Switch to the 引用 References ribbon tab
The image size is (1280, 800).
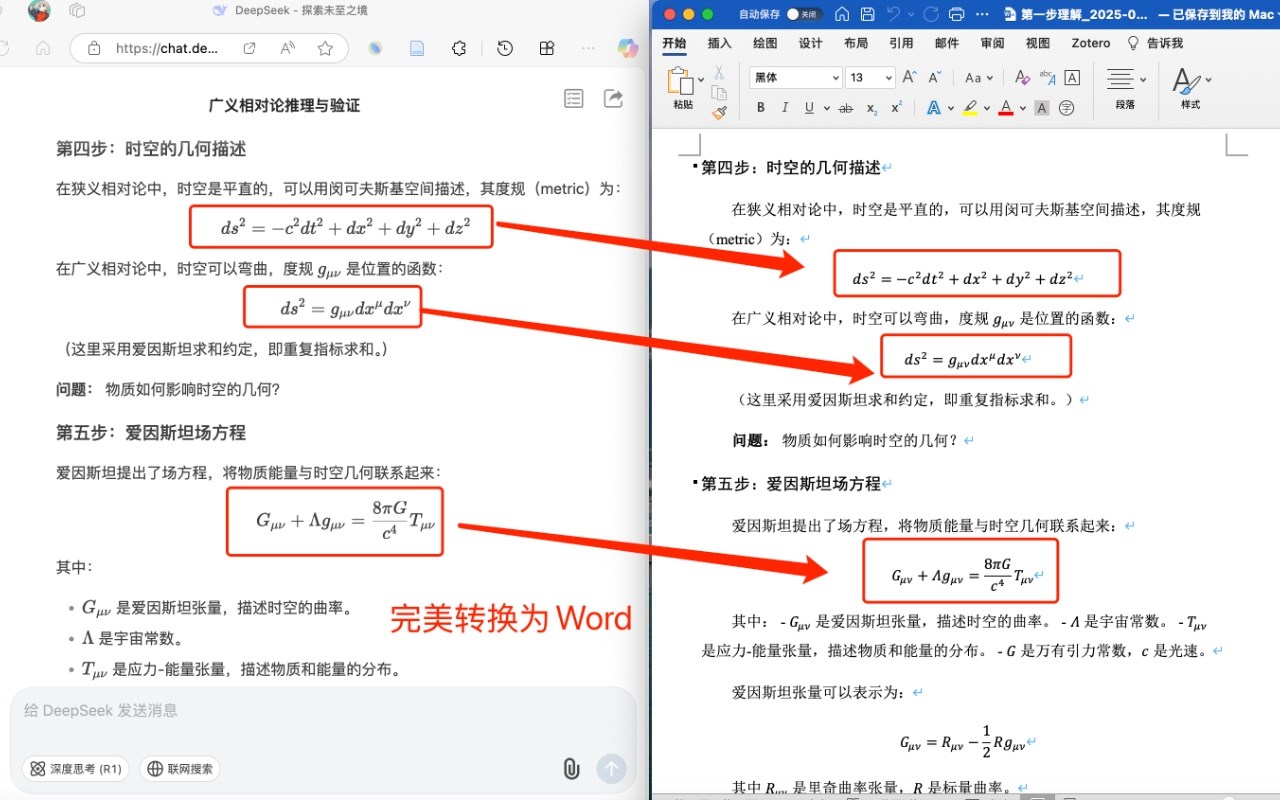tap(901, 43)
